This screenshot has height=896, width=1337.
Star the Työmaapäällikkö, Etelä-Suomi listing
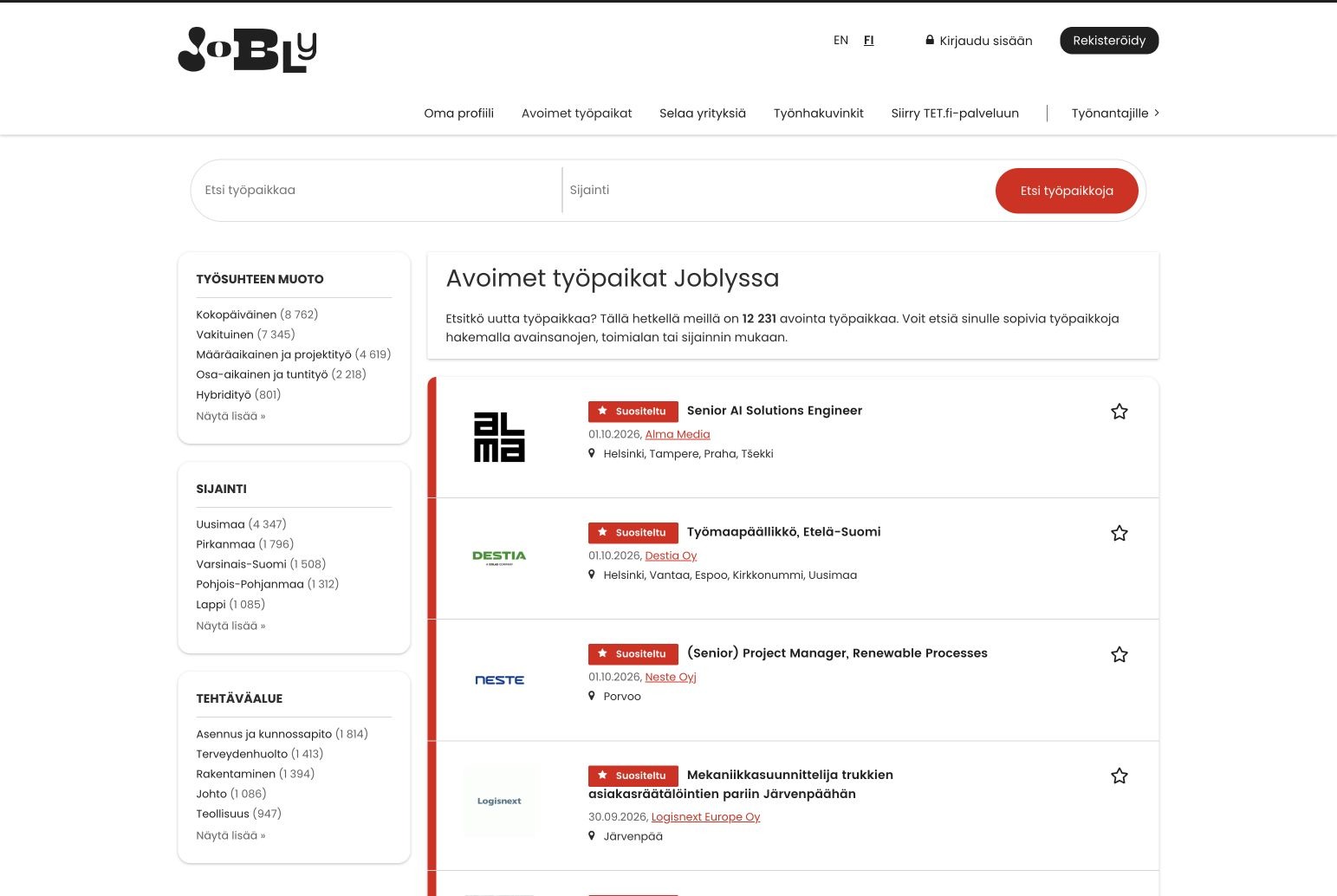[x=1120, y=533]
